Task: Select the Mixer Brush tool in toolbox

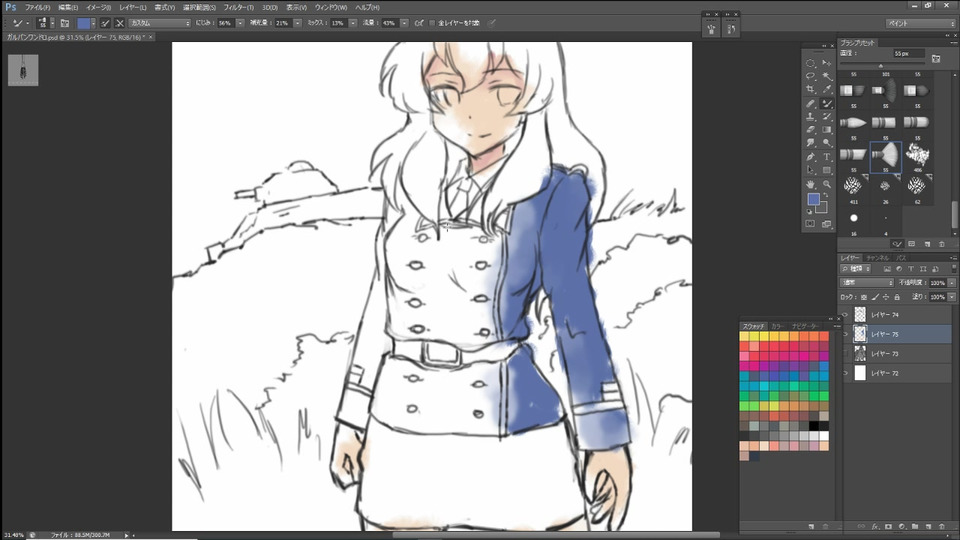Action: pos(827,104)
